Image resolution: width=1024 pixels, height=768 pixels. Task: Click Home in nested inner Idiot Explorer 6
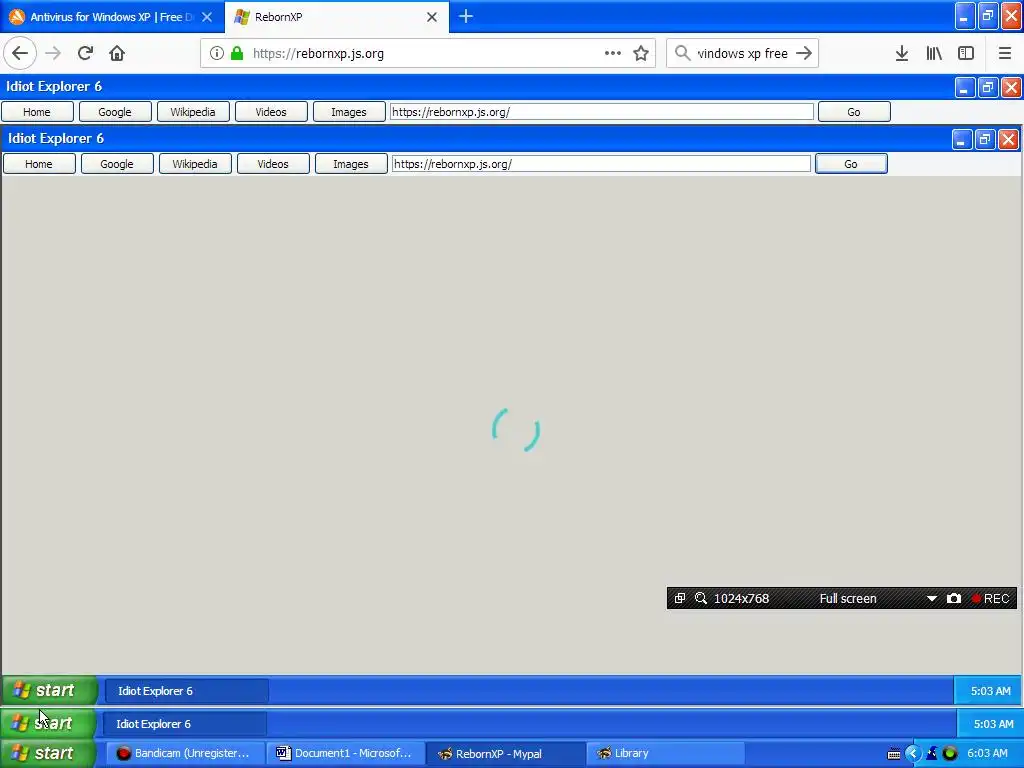pos(39,164)
